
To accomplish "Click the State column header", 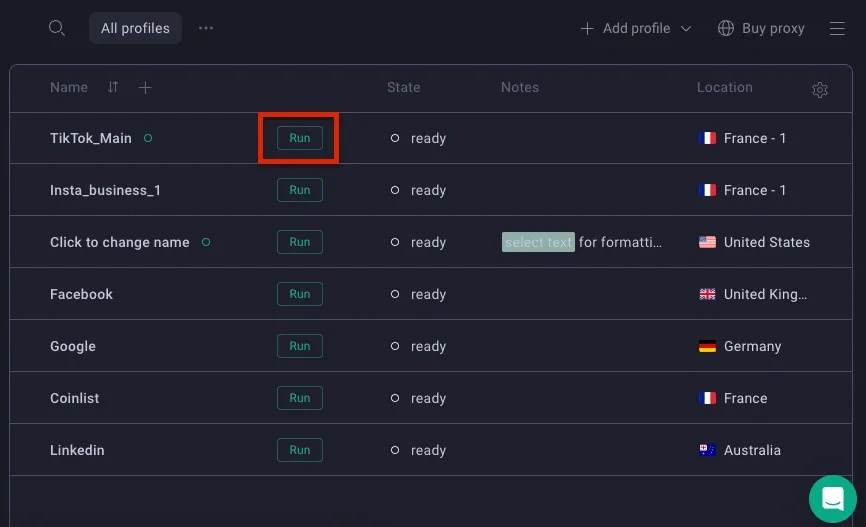I will (x=403, y=87).
